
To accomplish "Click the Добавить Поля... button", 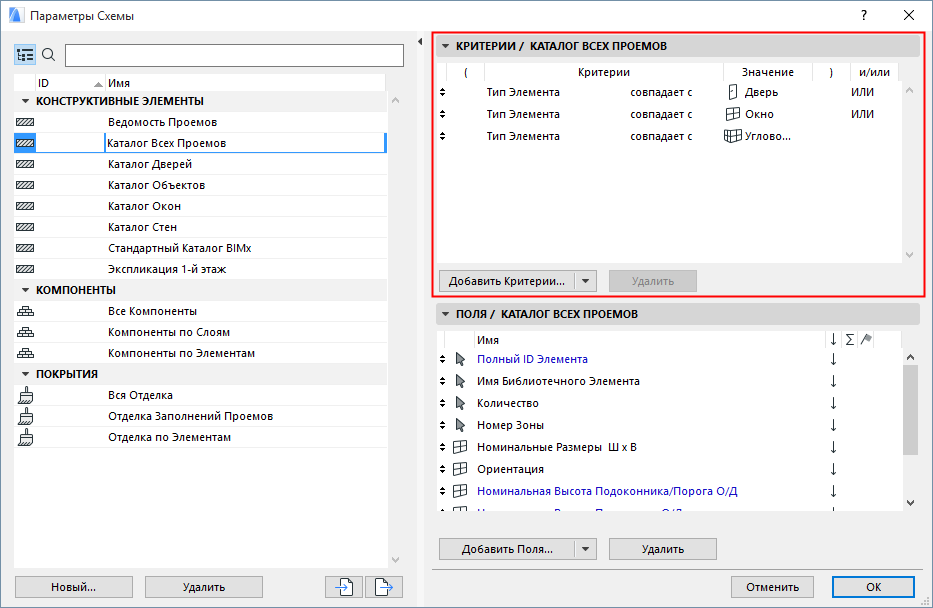I will 507,549.
